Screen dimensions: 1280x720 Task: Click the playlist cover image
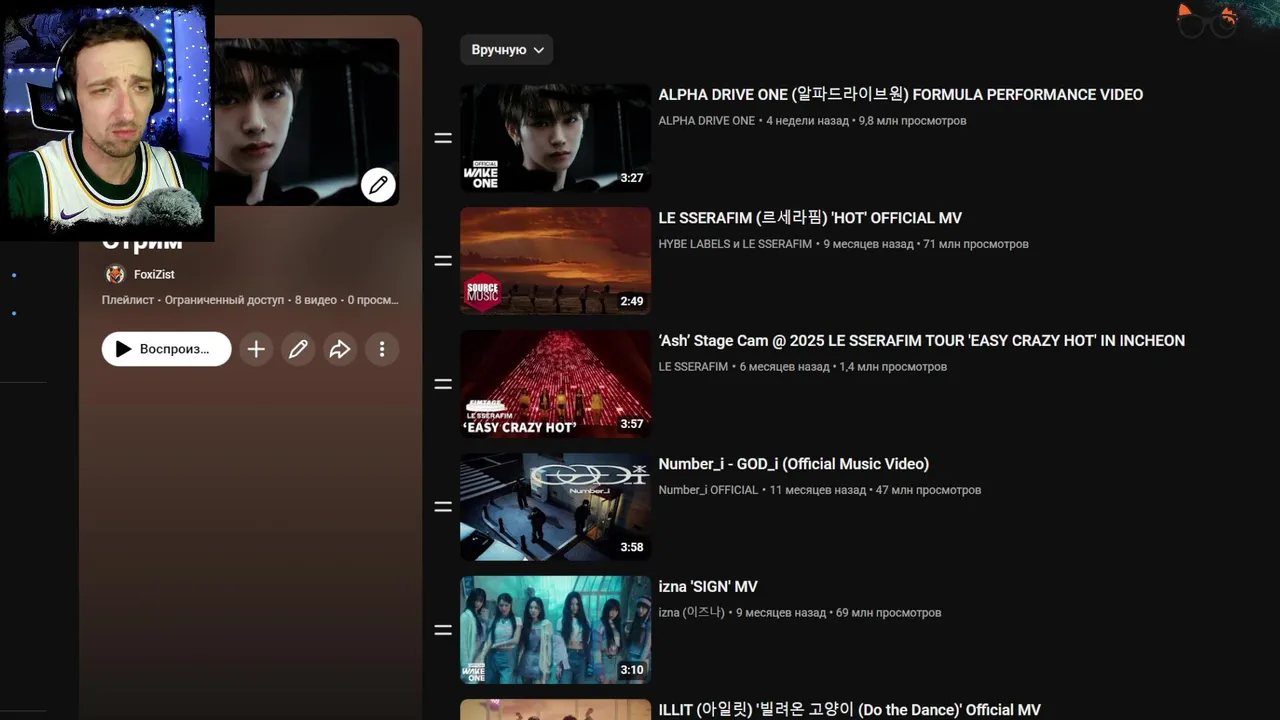(306, 122)
